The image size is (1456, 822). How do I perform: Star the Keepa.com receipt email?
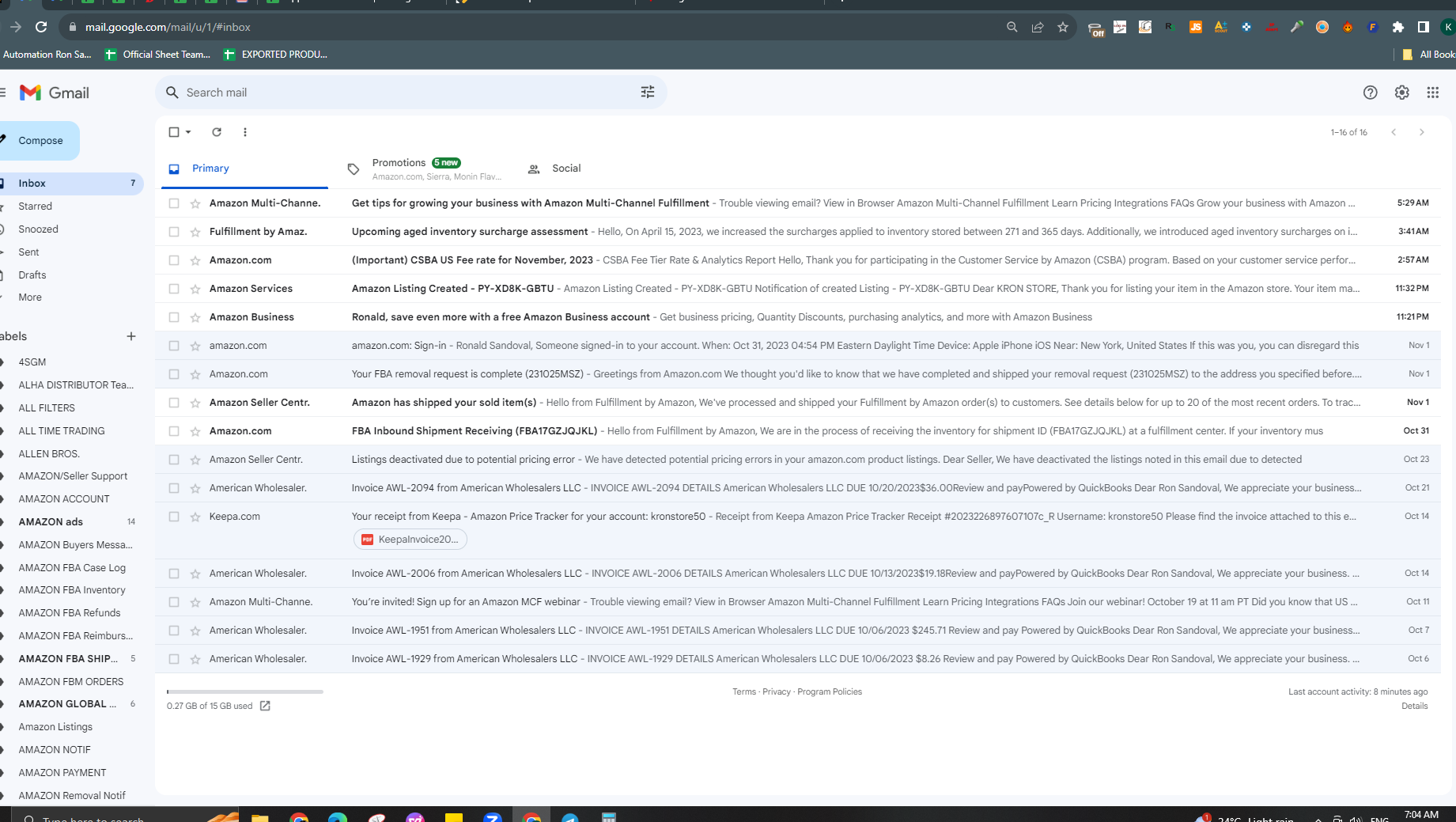click(195, 517)
